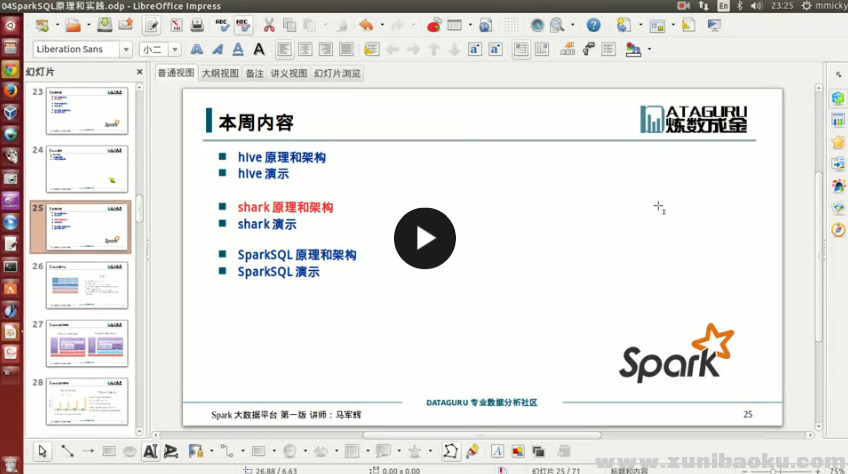The image size is (848, 474).
Task: Click the Undo arrow icon
Action: (366, 25)
